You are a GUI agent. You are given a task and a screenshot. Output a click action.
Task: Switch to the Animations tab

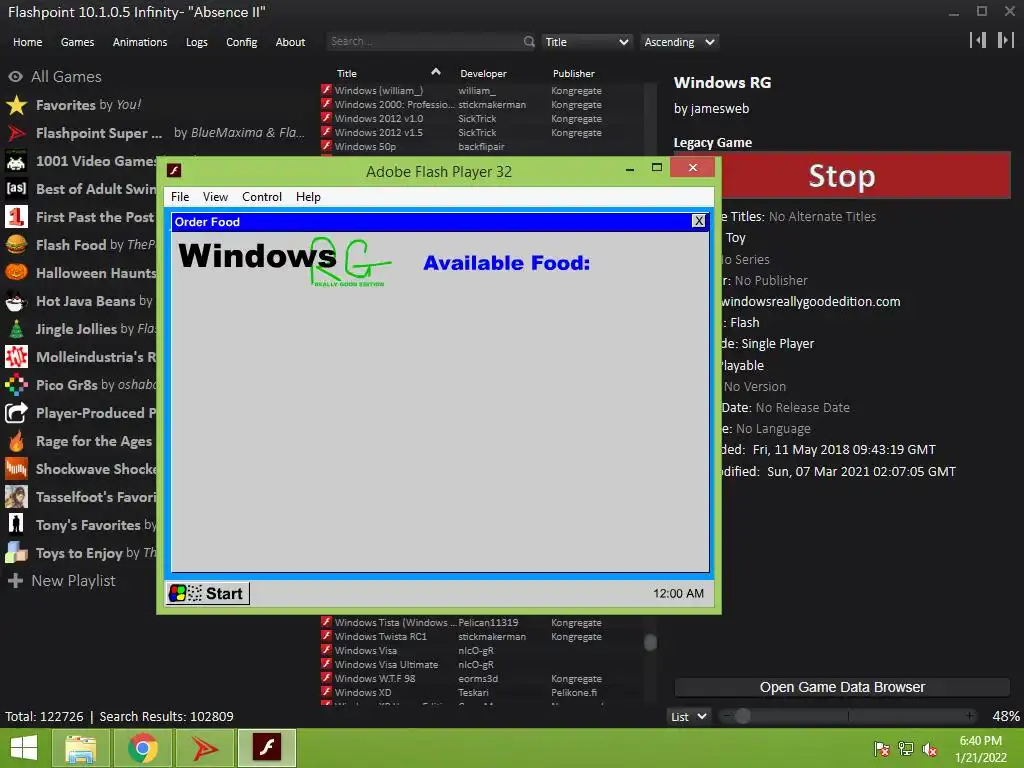point(140,42)
